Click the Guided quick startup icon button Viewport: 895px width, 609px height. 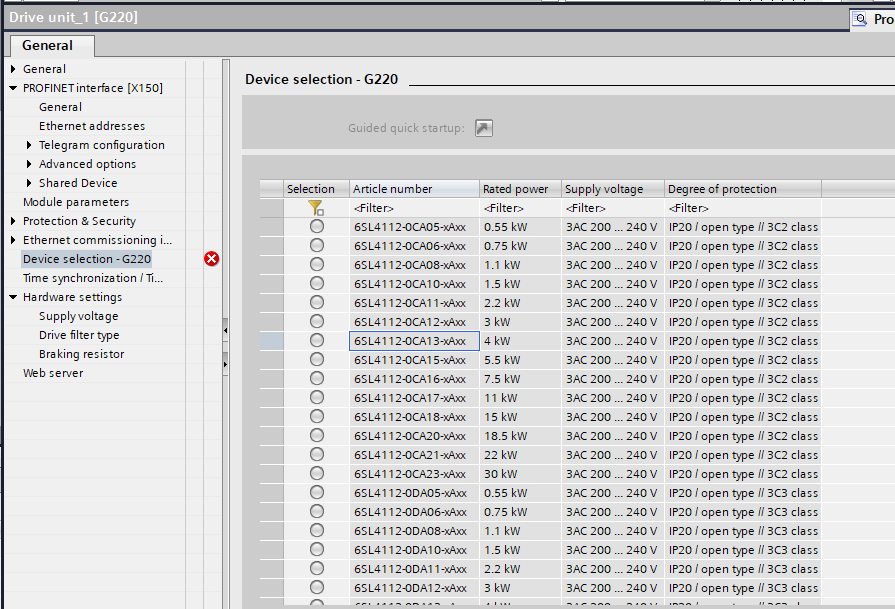pyautogui.click(x=484, y=128)
